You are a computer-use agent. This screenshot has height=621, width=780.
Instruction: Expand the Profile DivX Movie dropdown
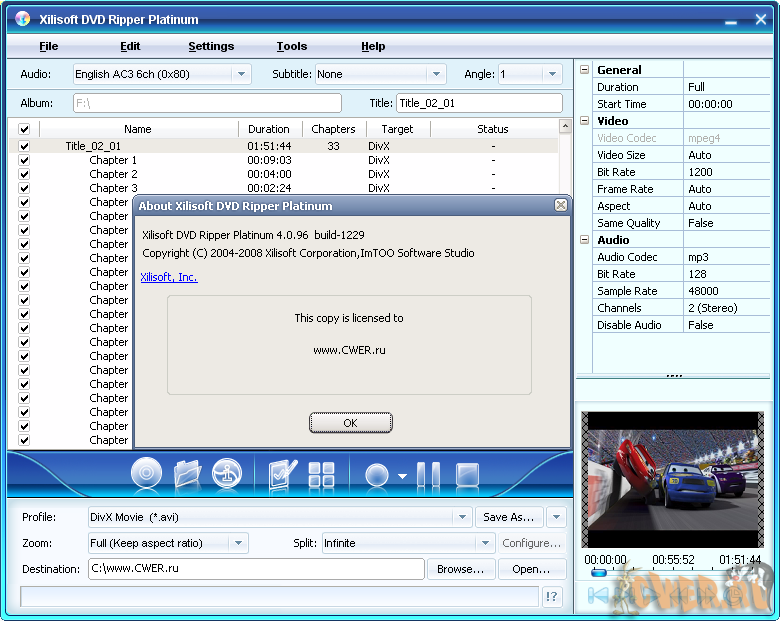point(461,517)
